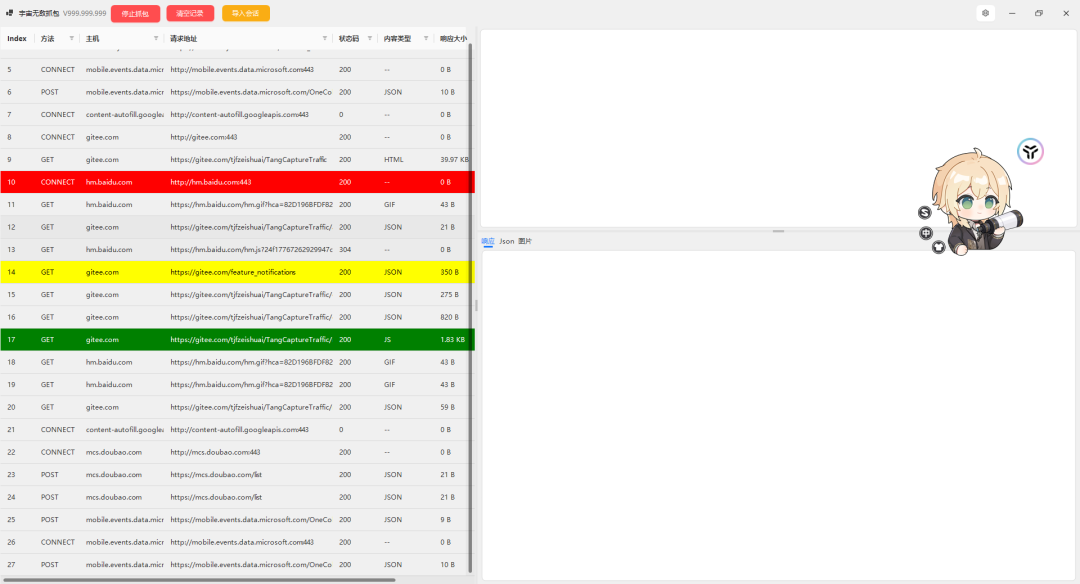Toggle capture off with 停止抓包
Image resolution: width=1080 pixels, height=584 pixels.
coord(135,13)
